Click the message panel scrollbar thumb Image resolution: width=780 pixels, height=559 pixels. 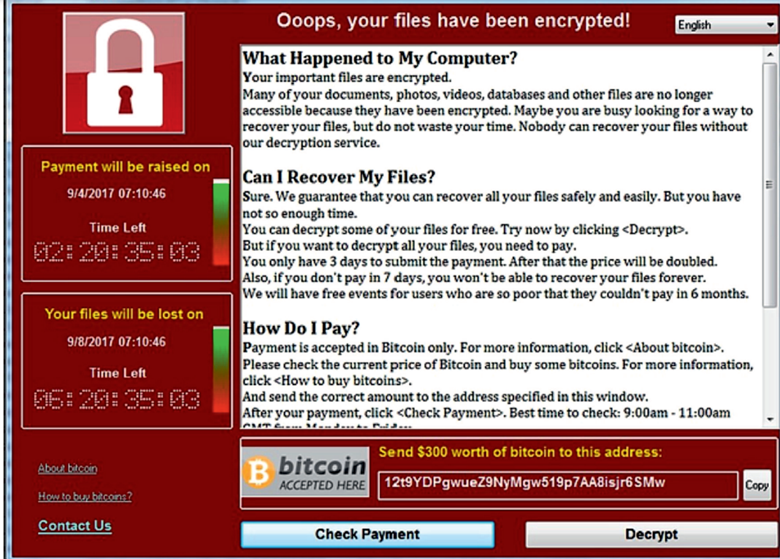coord(770,185)
